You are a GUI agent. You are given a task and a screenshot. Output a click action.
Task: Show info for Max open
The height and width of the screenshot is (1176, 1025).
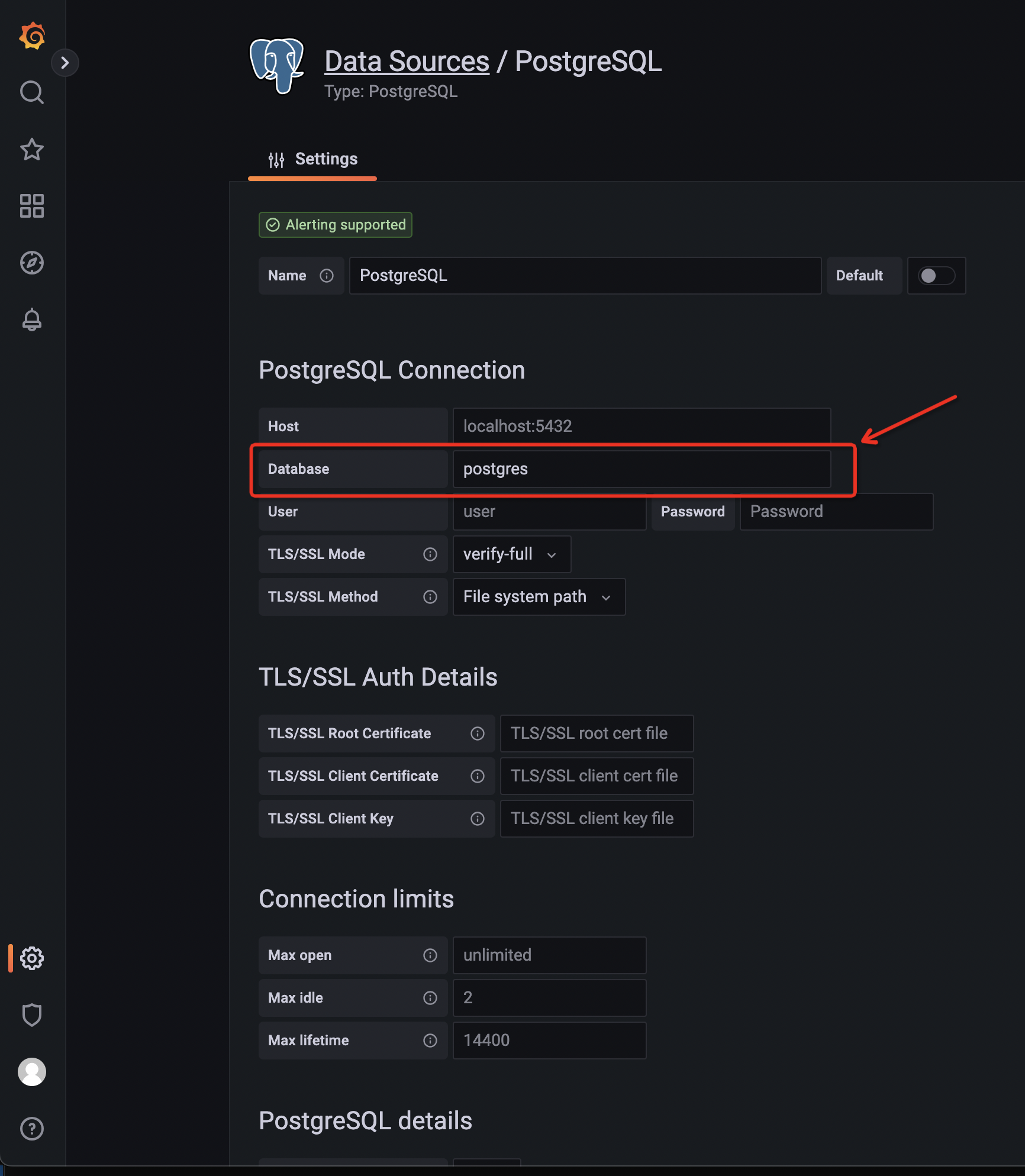click(x=430, y=955)
